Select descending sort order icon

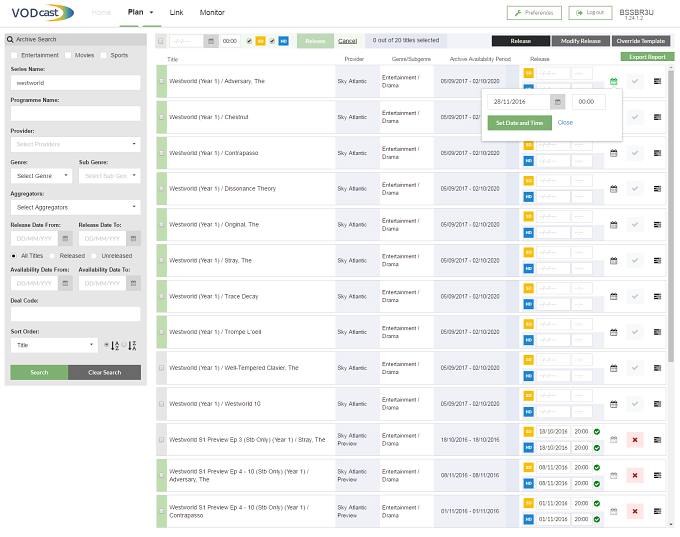(132, 346)
